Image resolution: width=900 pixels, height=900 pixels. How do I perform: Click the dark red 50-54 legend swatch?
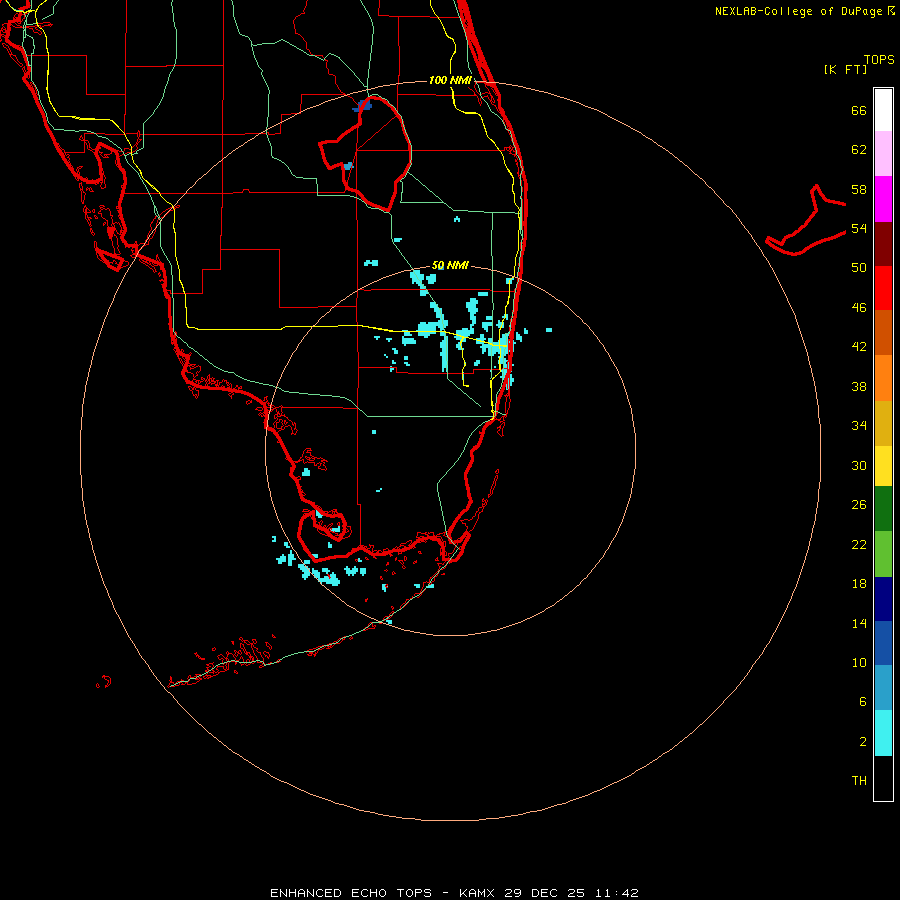(883, 244)
